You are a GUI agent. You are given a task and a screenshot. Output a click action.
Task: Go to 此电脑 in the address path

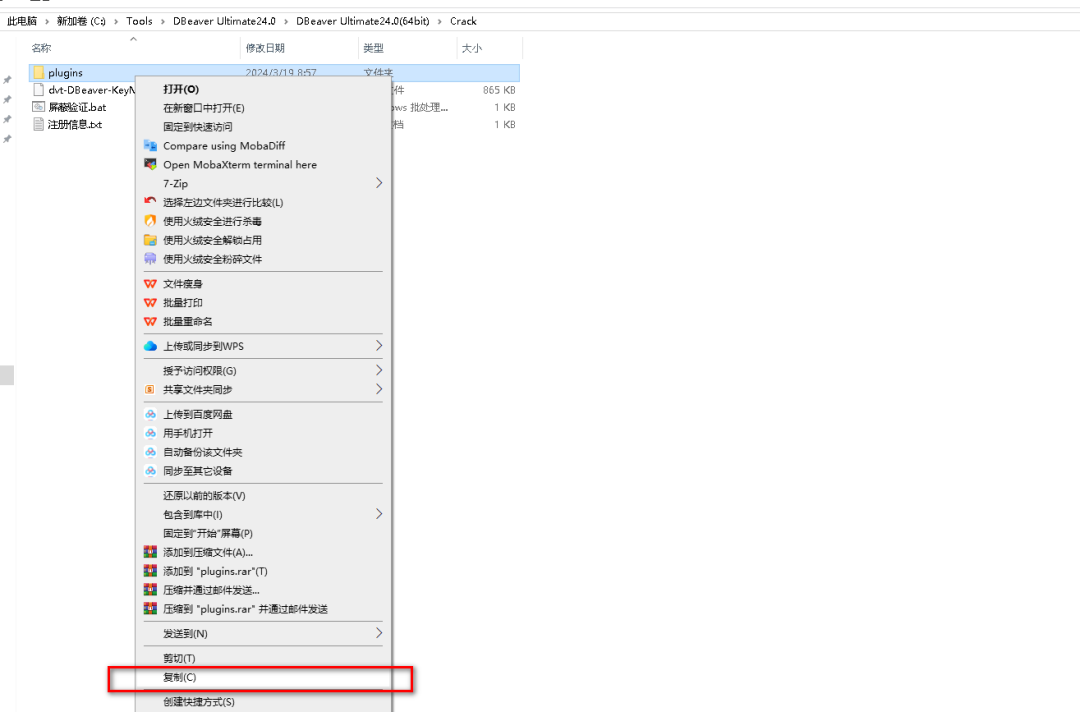point(22,21)
